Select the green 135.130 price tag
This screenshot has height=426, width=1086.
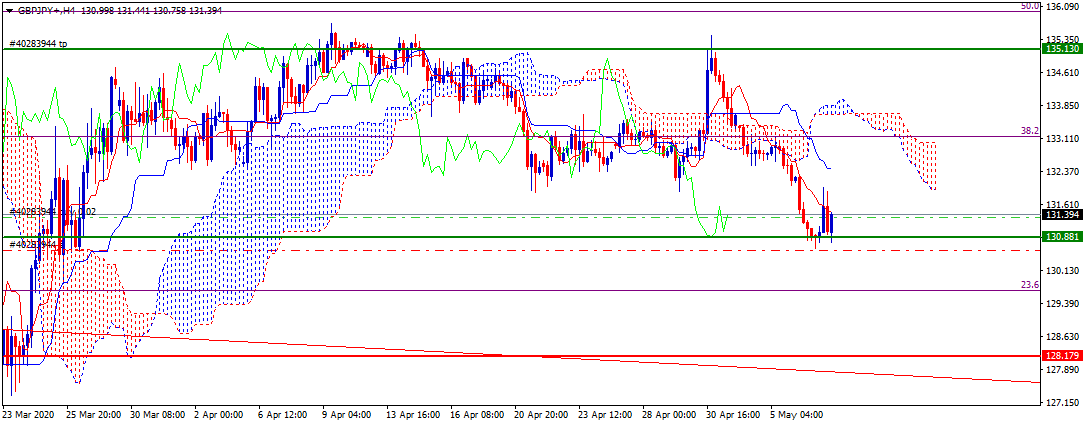[1063, 49]
